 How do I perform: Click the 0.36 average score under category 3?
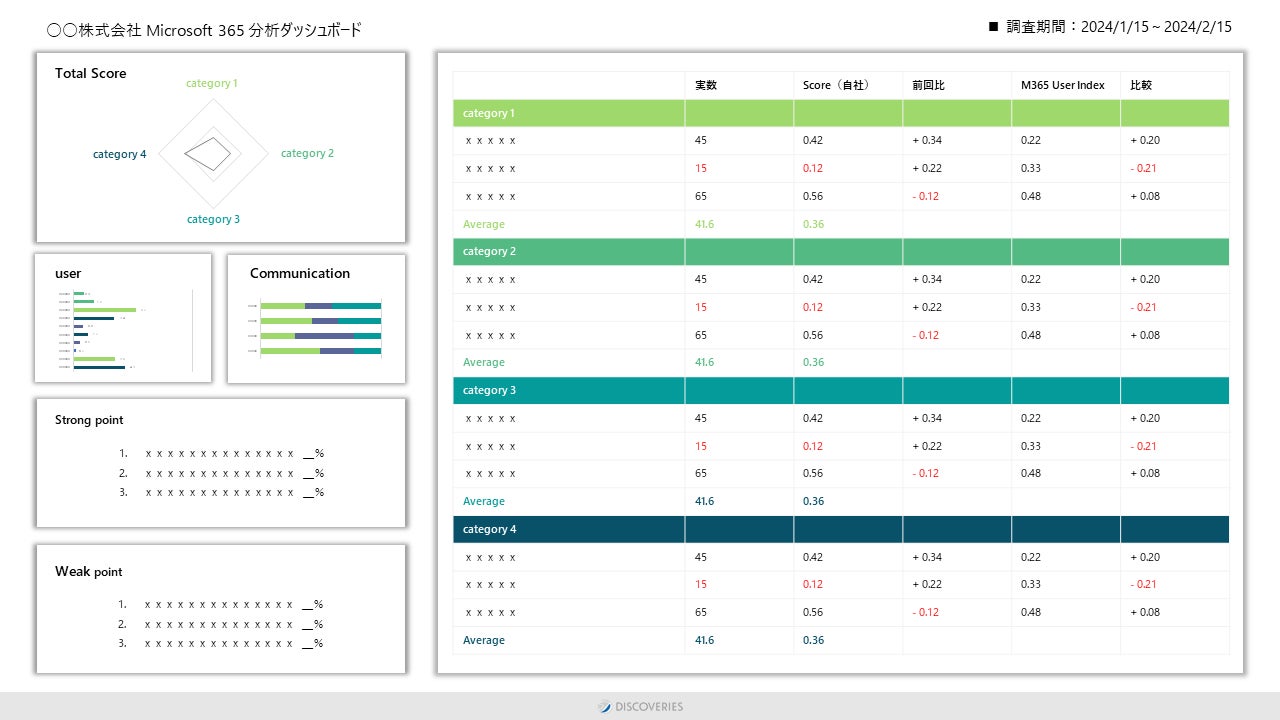[x=814, y=501]
